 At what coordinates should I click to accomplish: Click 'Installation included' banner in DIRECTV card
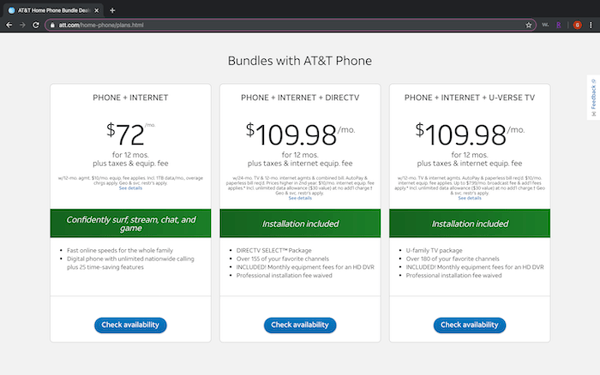pos(300,223)
